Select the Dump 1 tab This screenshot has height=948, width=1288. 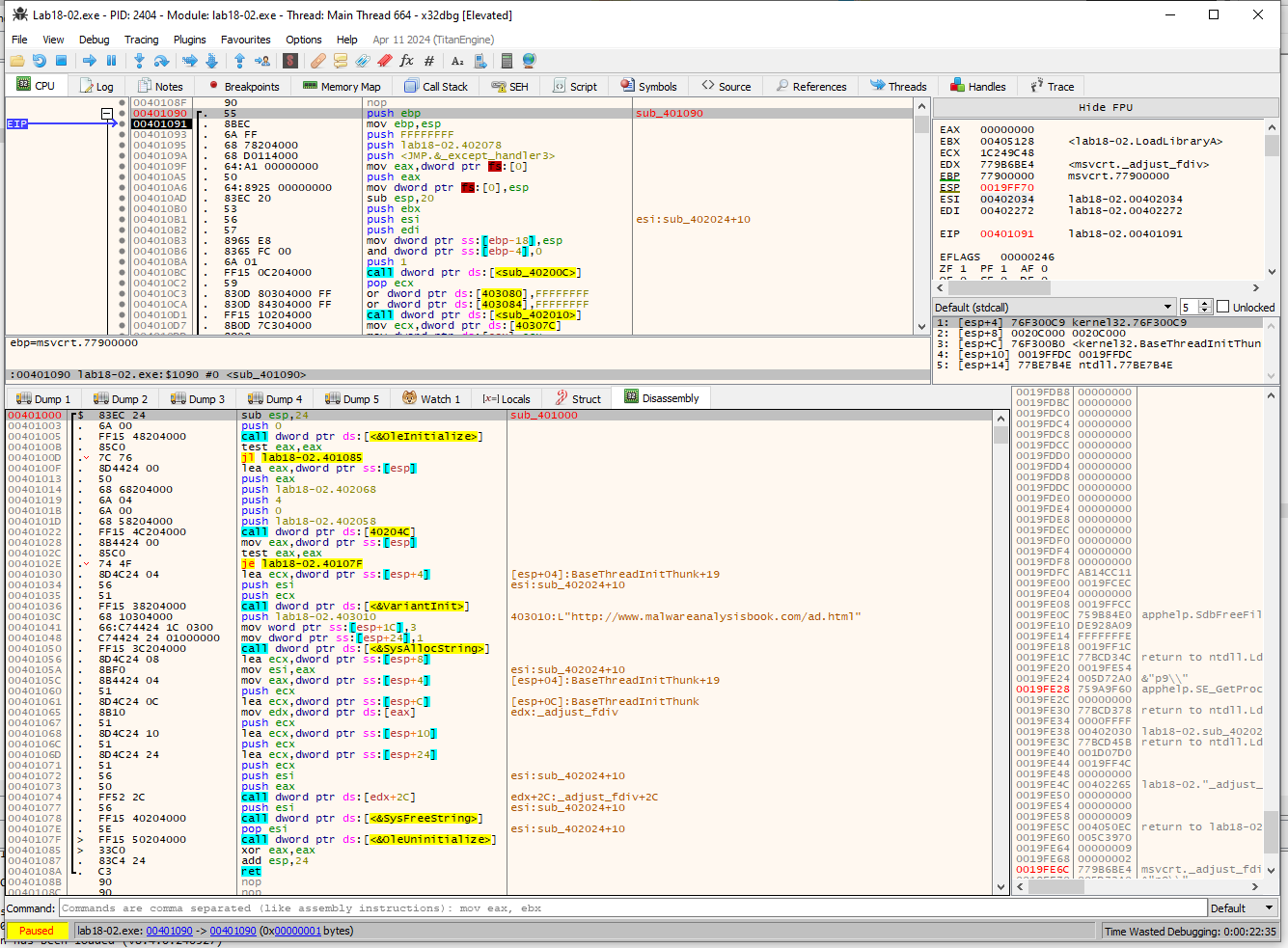(x=43, y=398)
